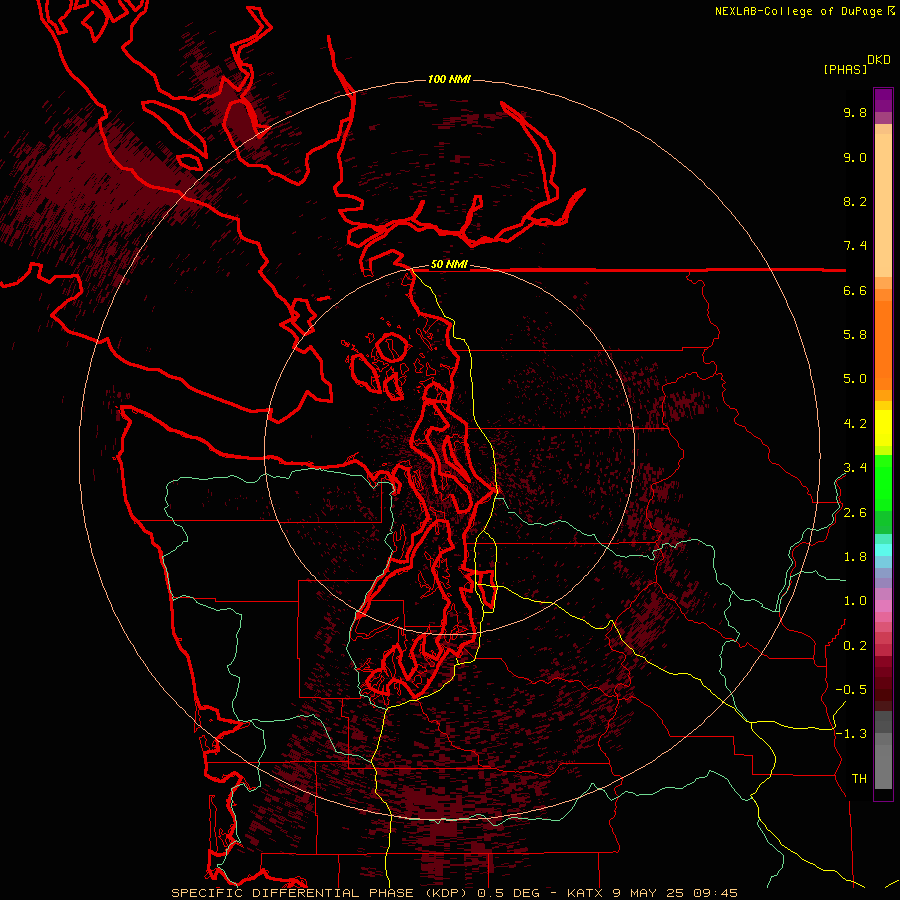
Task: Pick the 7.4 legend value
Action: 855,246
